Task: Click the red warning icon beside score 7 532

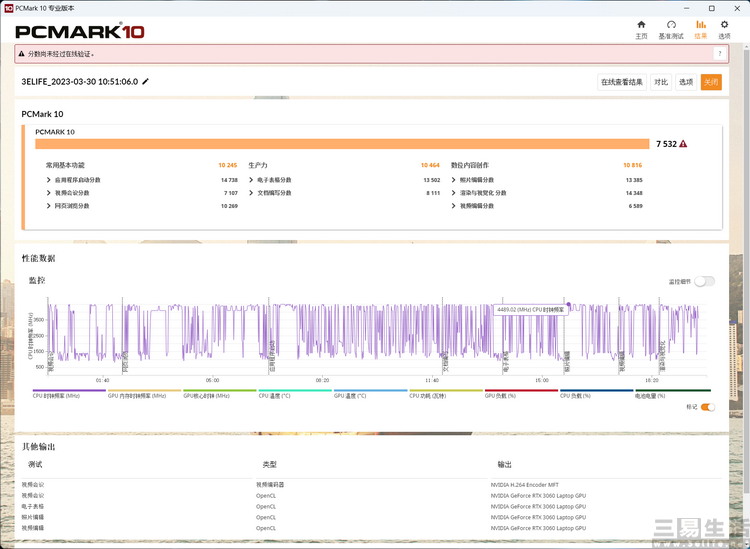Action: [683, 143]
